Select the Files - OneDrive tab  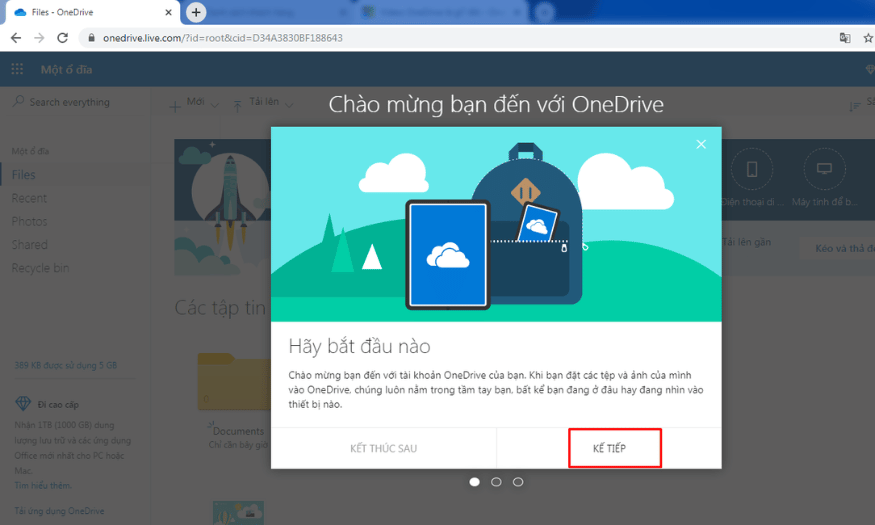pyautogui.click(x=92, y=12)
